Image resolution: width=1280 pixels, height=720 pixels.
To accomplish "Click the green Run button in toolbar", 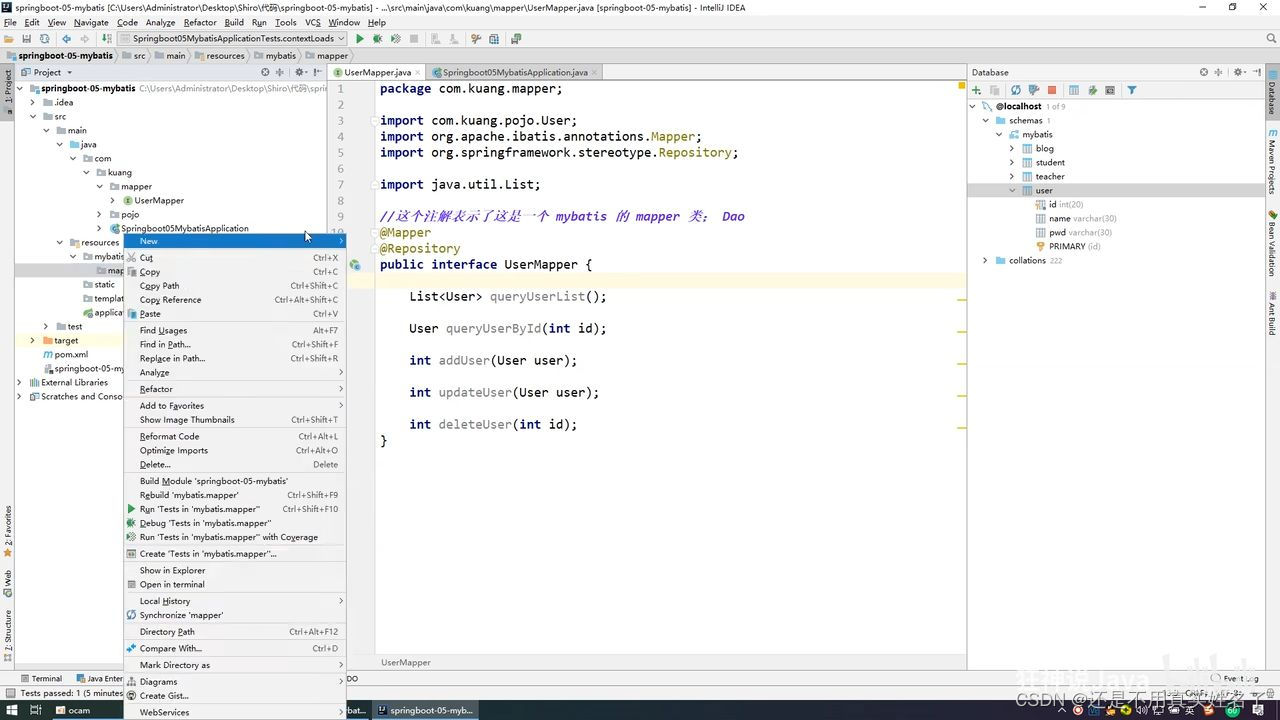I will 360,39.
